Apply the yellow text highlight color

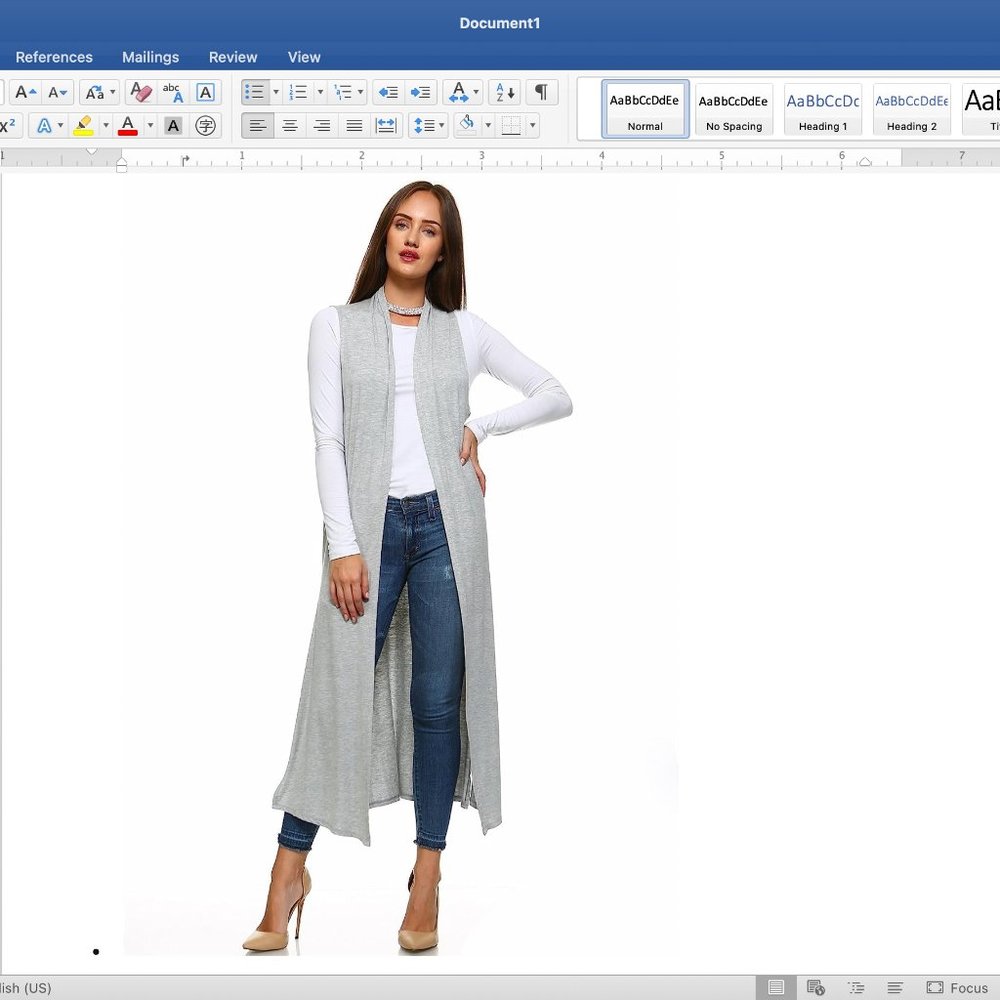[84, 126]
